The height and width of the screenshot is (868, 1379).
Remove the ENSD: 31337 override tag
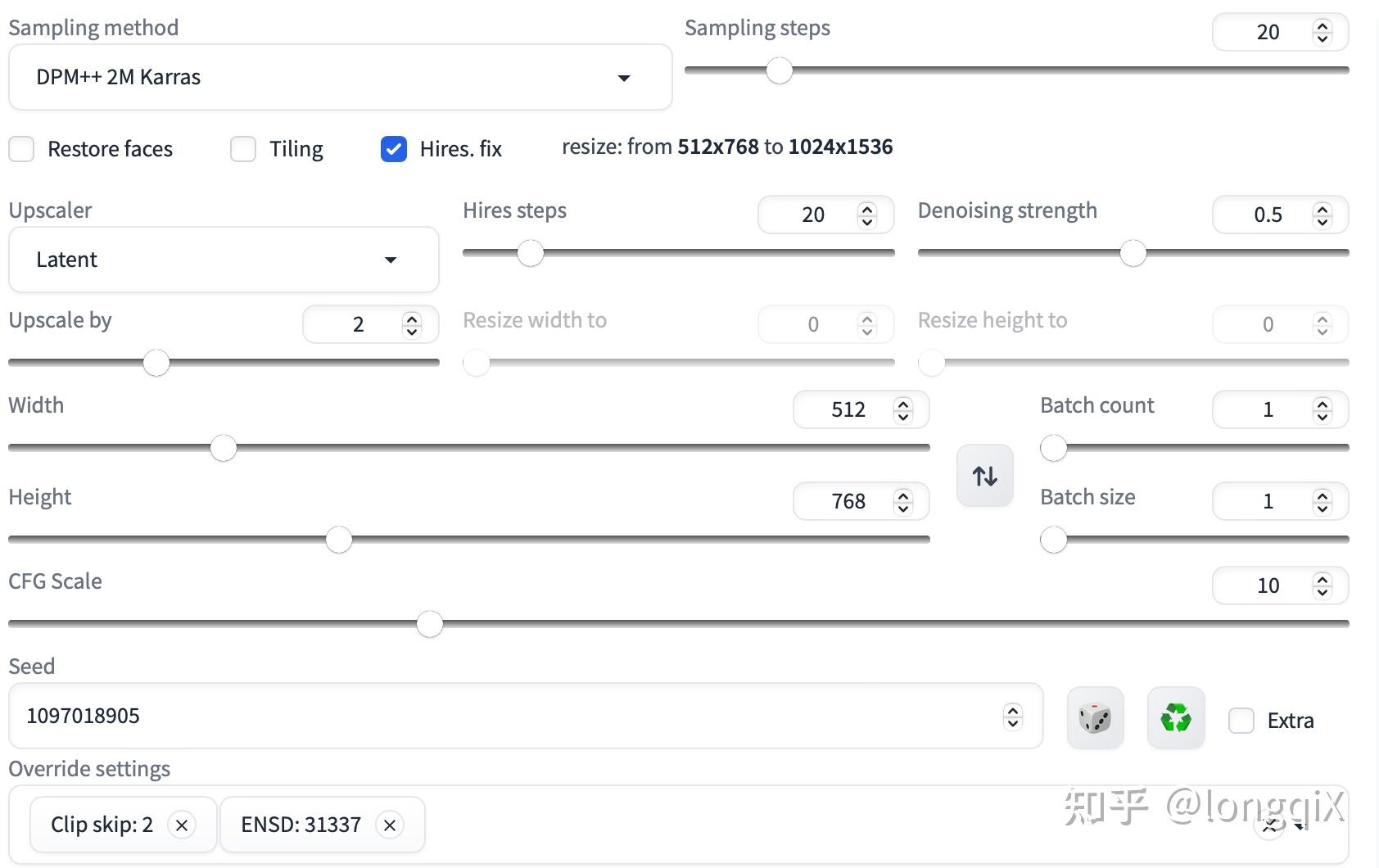pyautogui.click(x=390, y=825)
